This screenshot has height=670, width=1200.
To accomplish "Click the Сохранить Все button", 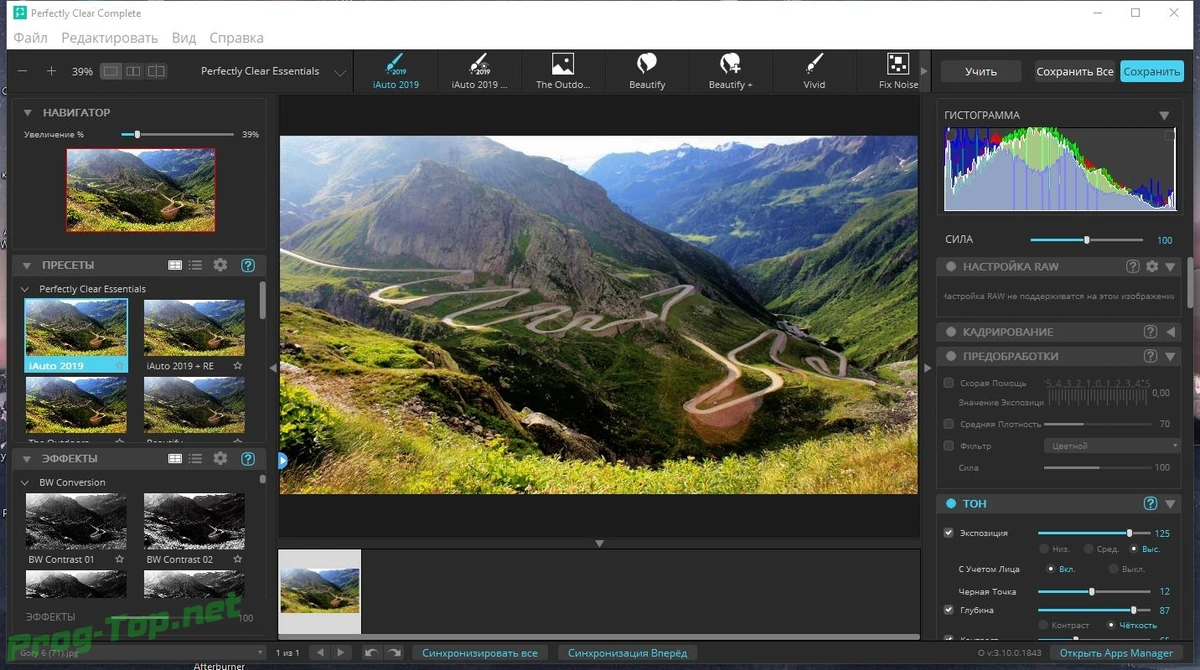I will coord(1075,72).
